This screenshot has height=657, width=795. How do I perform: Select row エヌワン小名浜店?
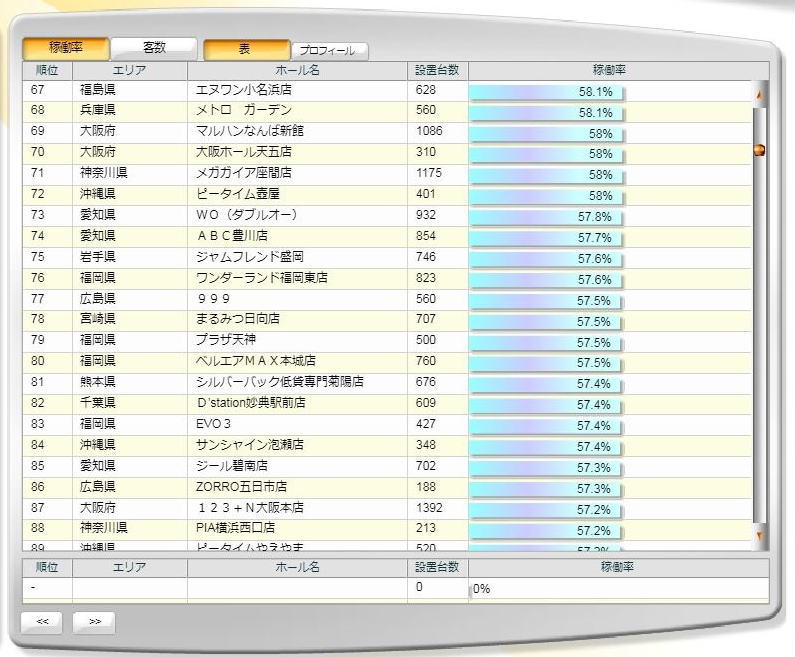point(387,91)
